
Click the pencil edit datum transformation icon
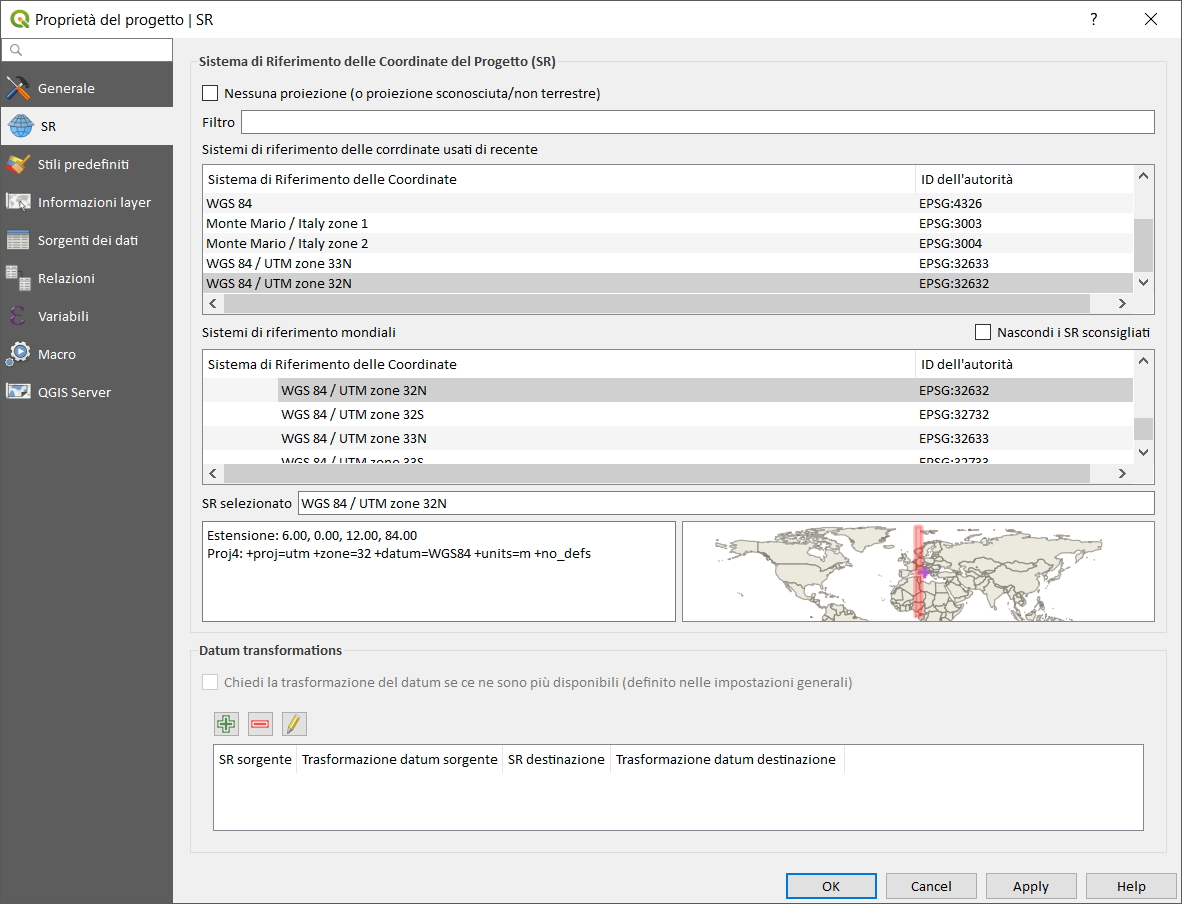(294, 724)
